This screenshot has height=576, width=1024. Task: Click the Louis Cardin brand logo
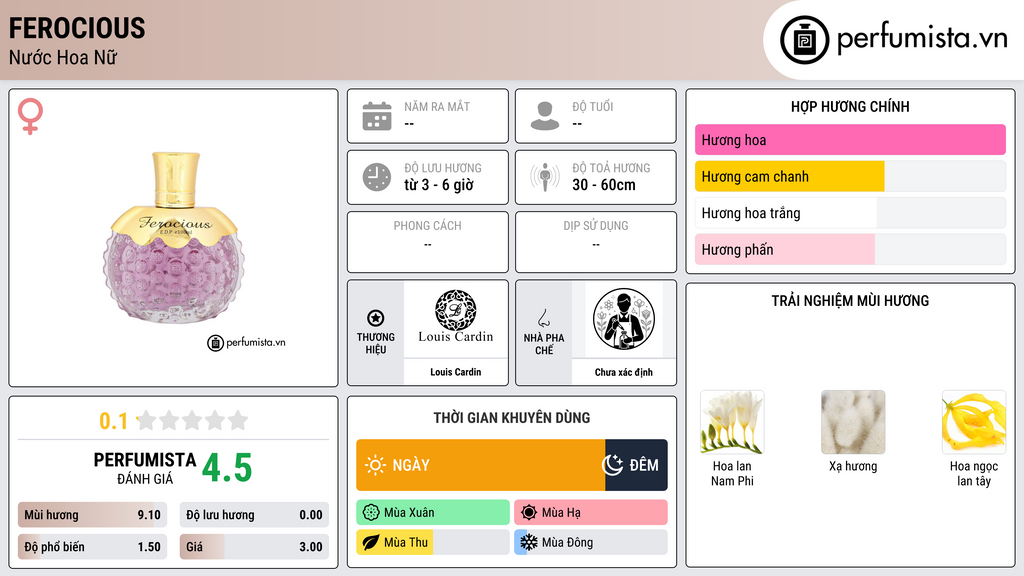pos(455,317)
